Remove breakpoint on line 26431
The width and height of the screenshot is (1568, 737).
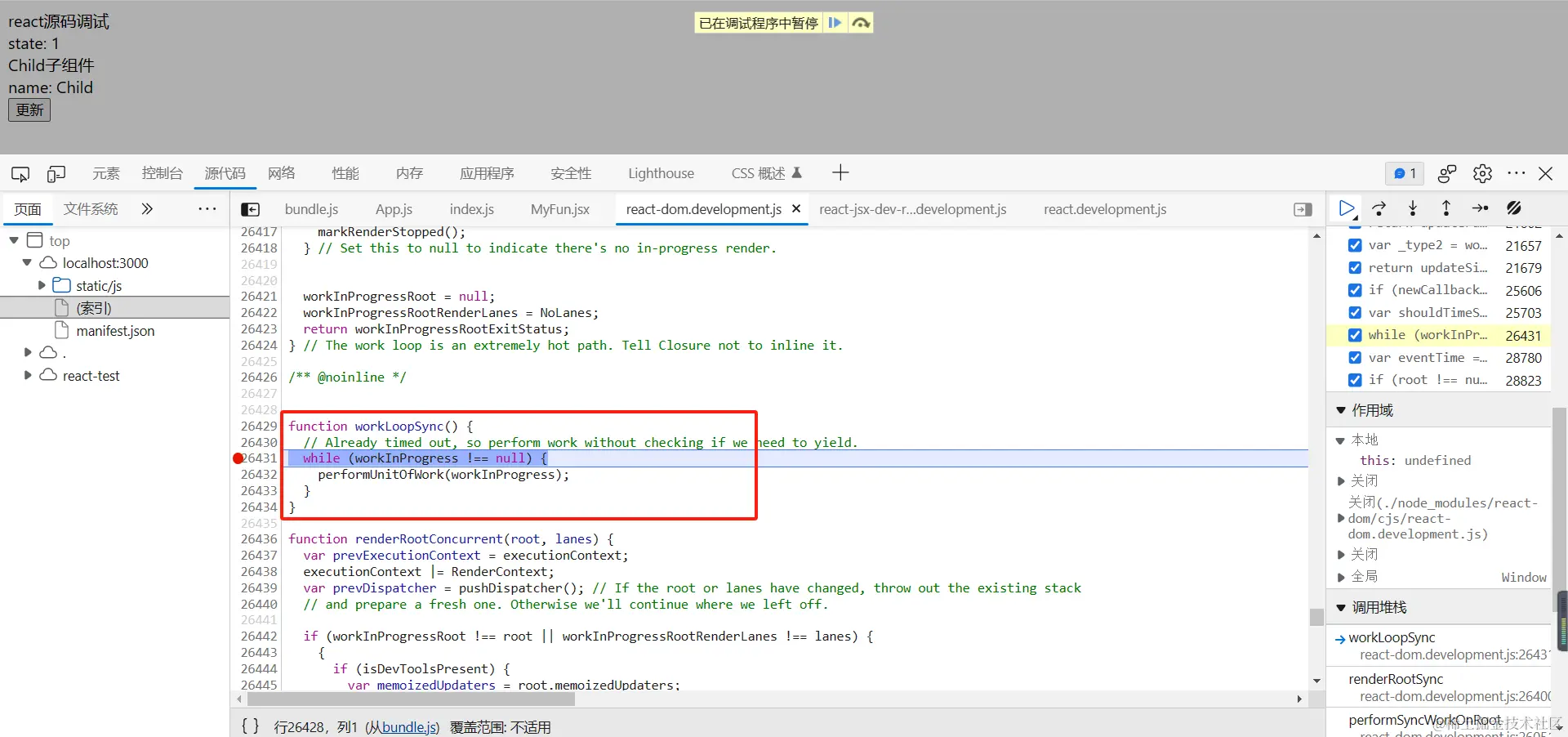click(x=238, y=458)
